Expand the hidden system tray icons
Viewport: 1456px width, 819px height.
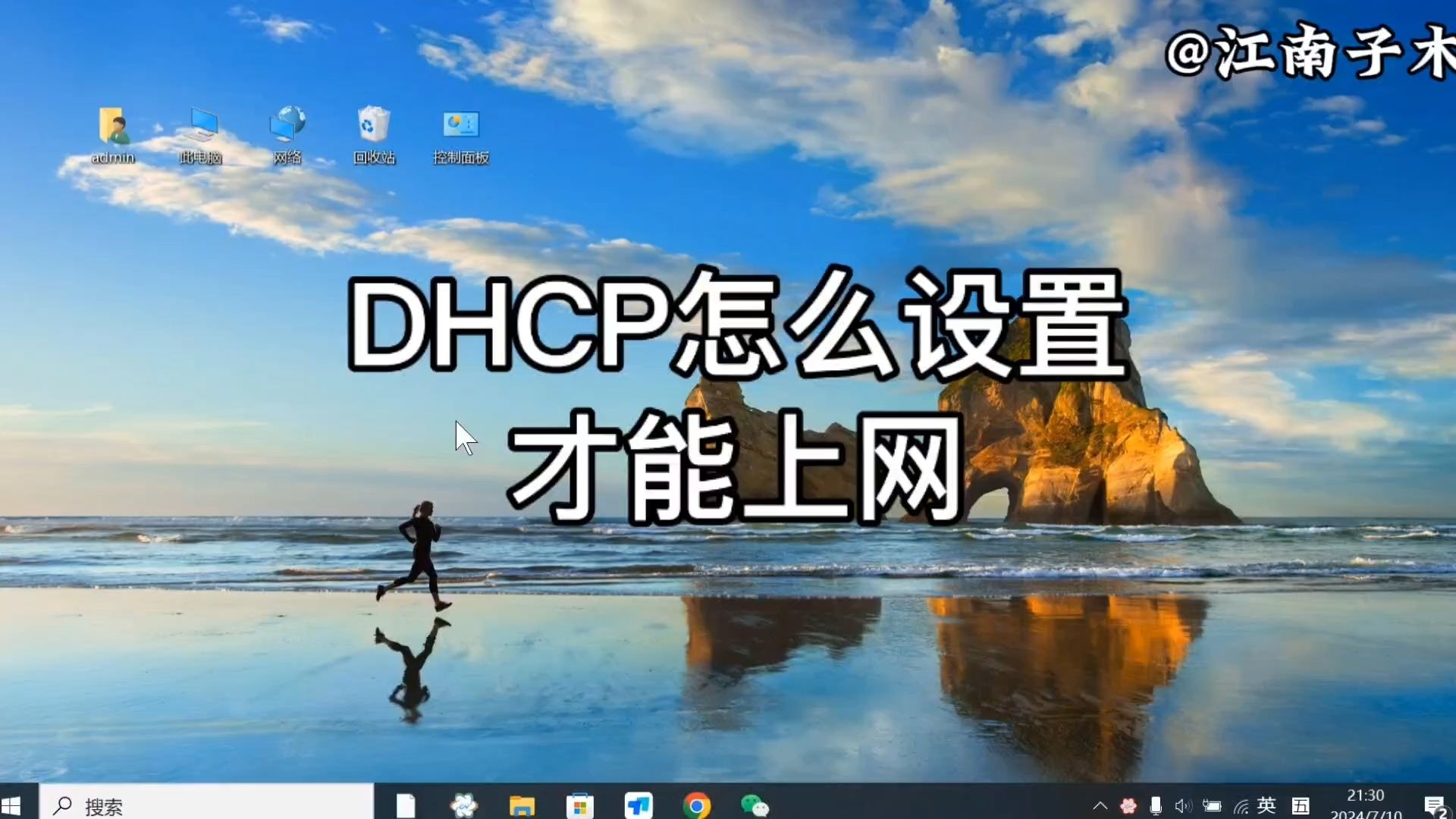[x=1100, y=805]
